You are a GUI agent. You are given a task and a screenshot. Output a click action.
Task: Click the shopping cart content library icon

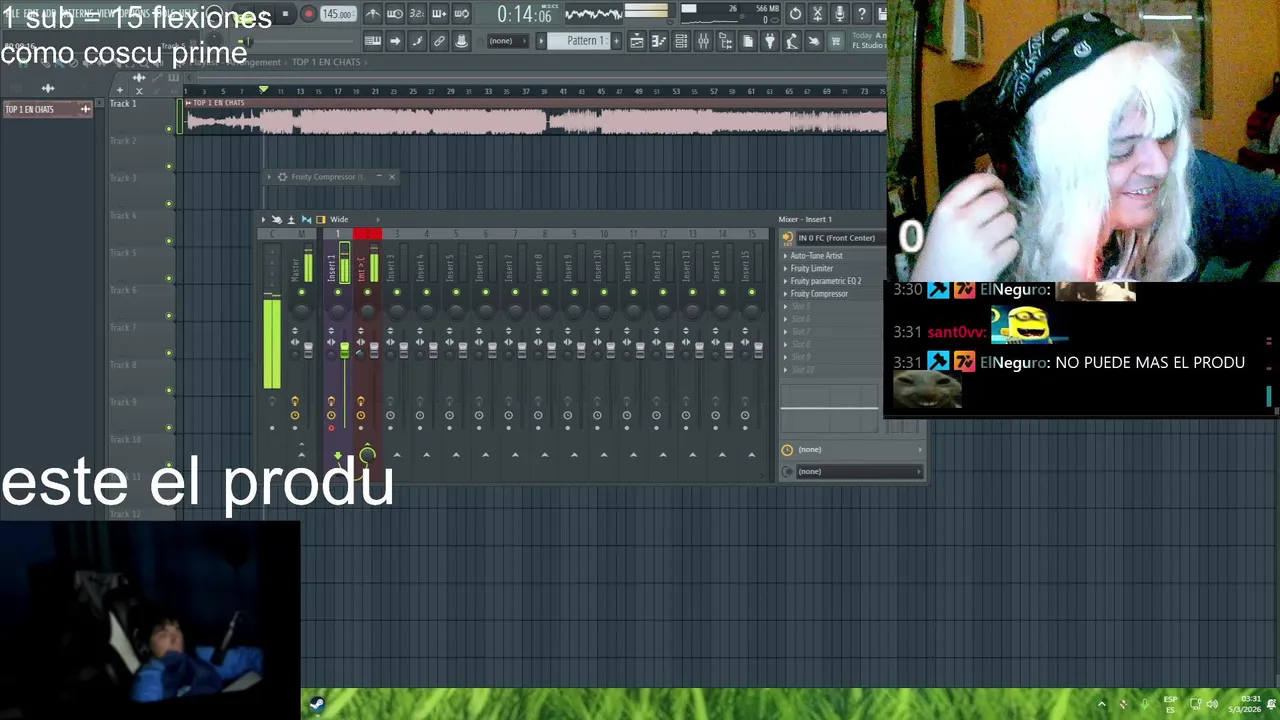pyautogui.click(x=835, y=41)
